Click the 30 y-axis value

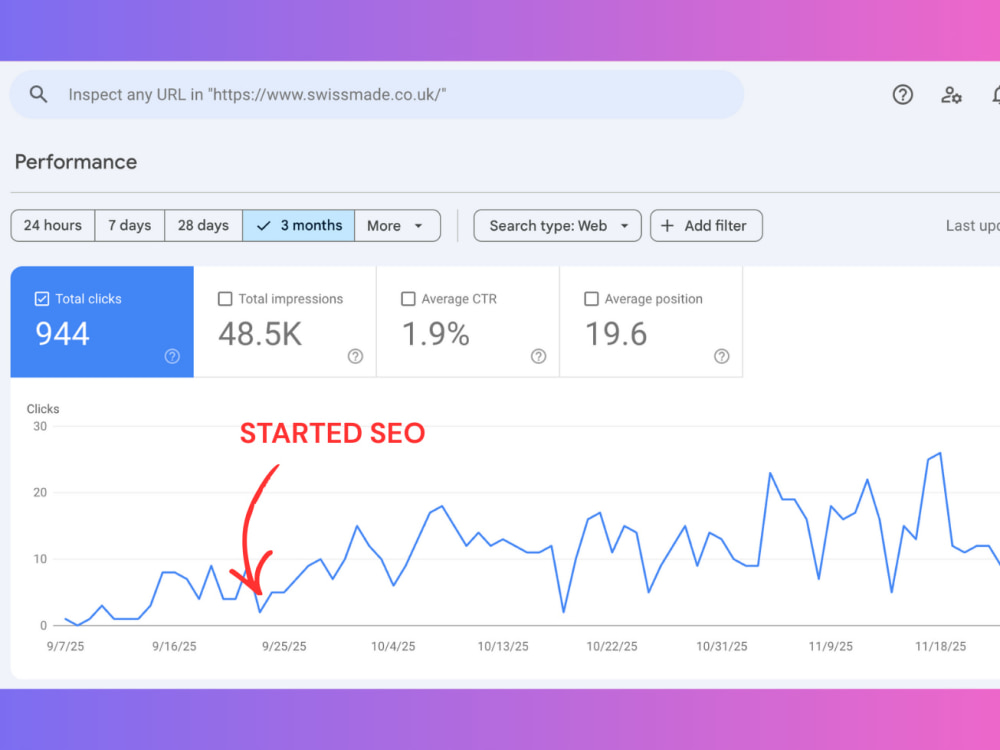pyautogui.click(x=40, y=426)
